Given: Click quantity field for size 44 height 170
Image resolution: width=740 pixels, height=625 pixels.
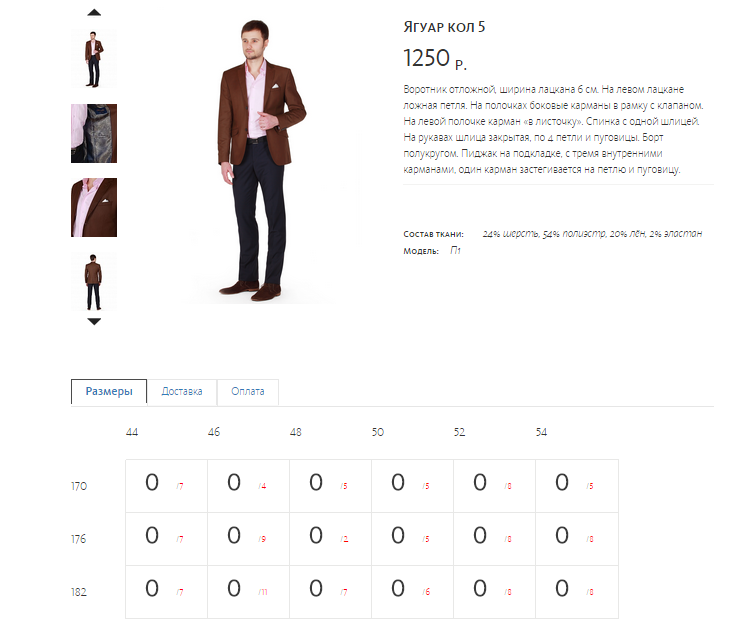Looking at the screenshot, I should click(152, 482).
